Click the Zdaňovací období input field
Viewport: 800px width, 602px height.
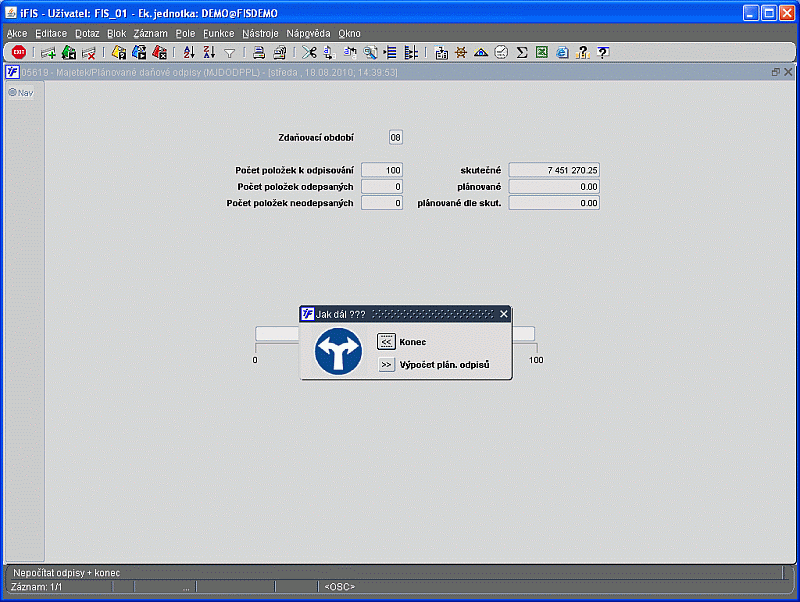[395, 137]
